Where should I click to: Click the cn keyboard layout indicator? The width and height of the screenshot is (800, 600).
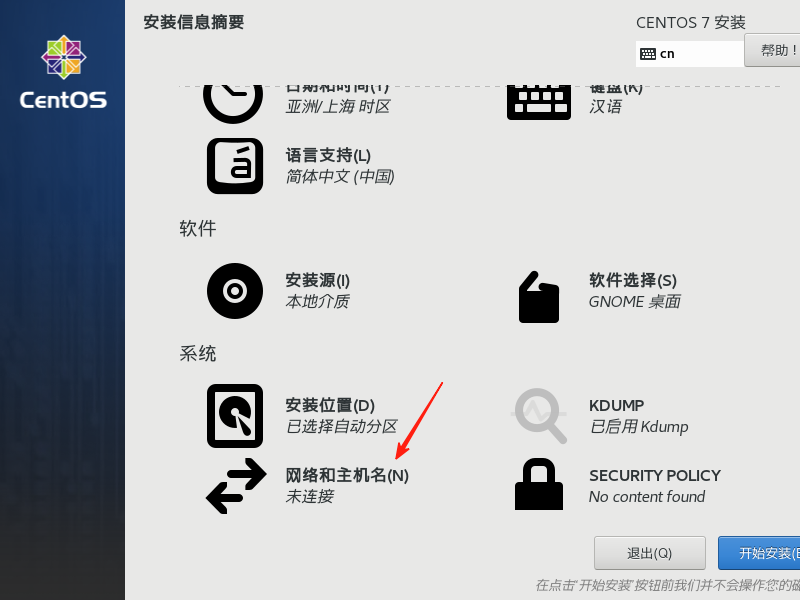689,54
